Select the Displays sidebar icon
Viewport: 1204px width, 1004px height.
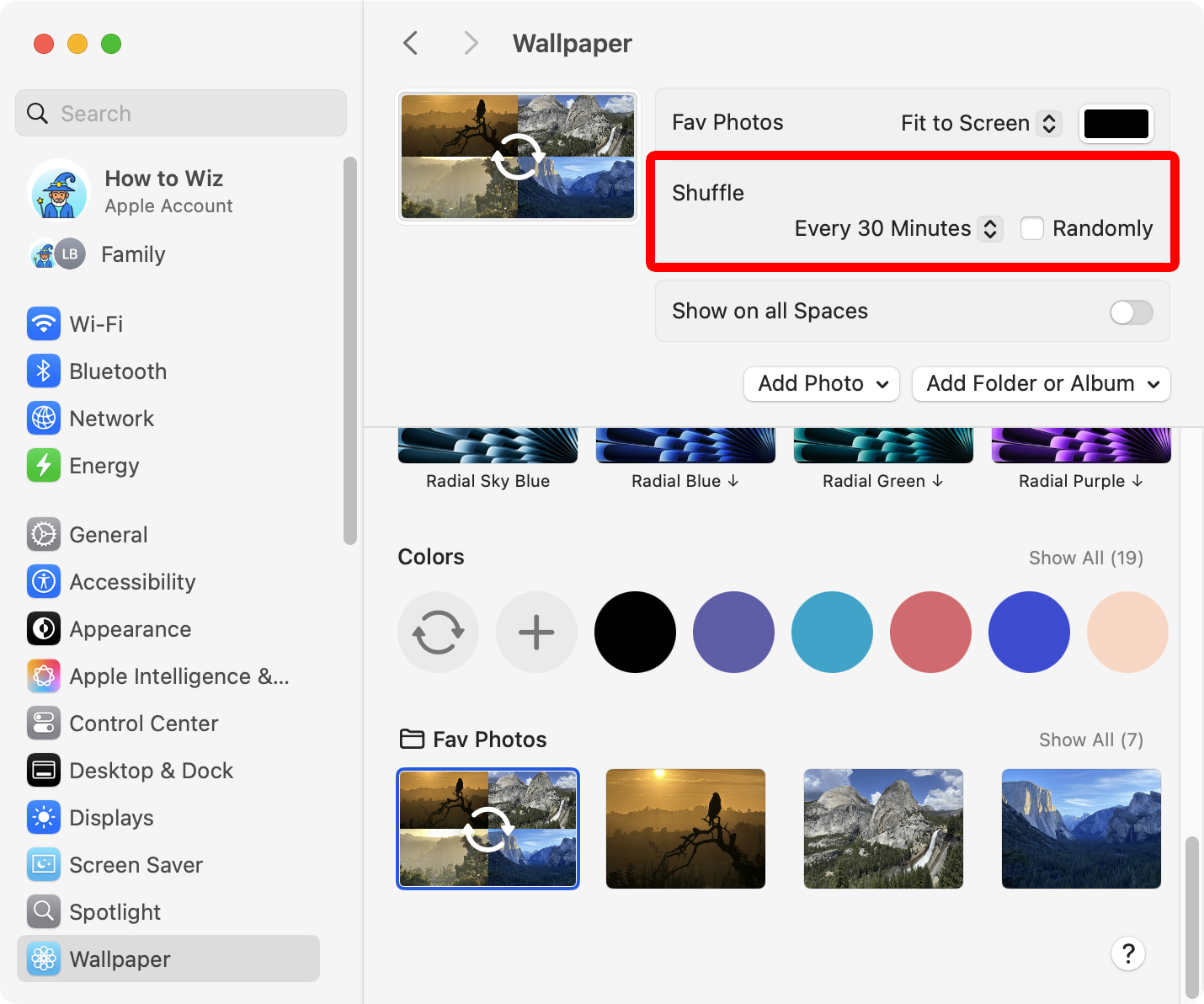point(43,818)
